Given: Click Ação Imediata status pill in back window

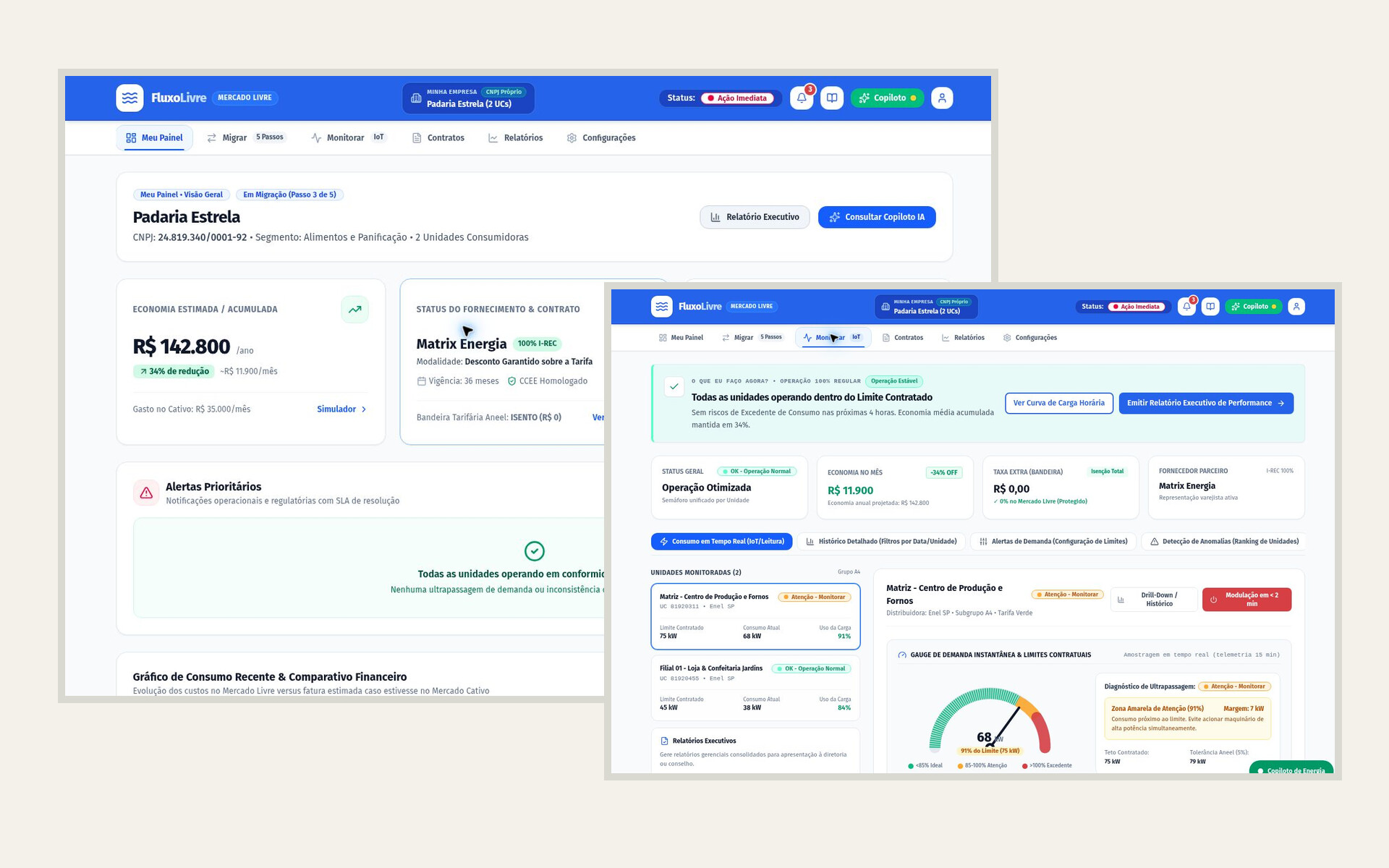Looking at the screenshot, I should coord(737,98).
